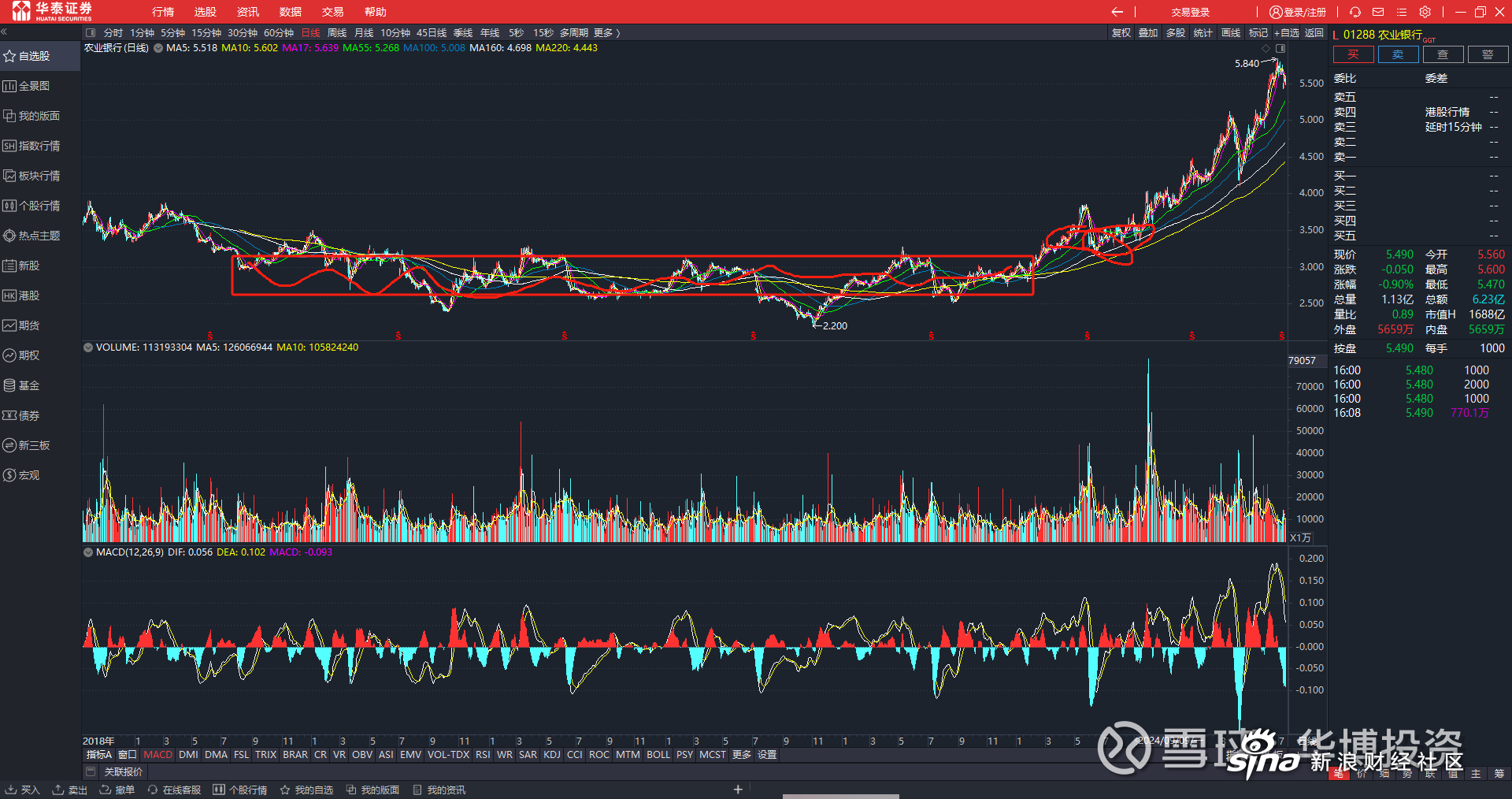Open 个股行情 in the left sidebar

31,206
